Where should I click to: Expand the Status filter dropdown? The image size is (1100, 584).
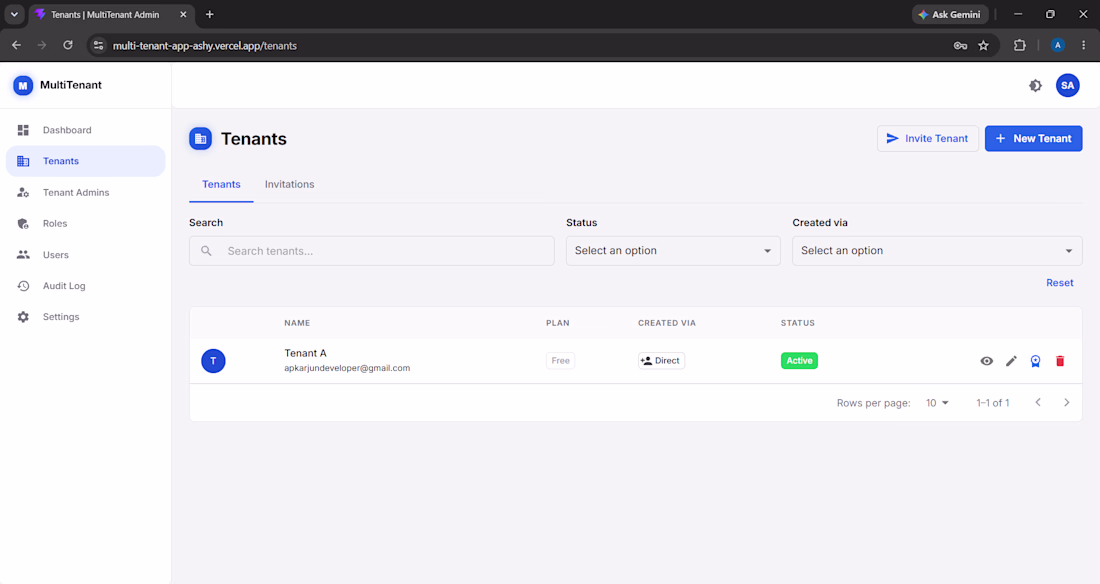tap(673, 251)
